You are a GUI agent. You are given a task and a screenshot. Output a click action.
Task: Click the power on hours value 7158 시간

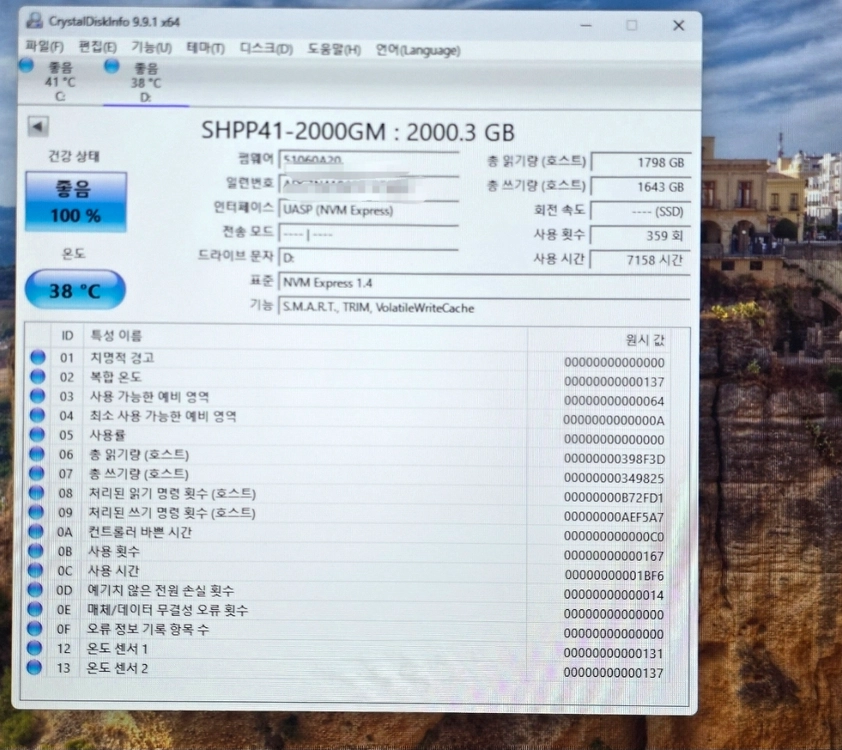pyautogui.click(x=640, y=260)
